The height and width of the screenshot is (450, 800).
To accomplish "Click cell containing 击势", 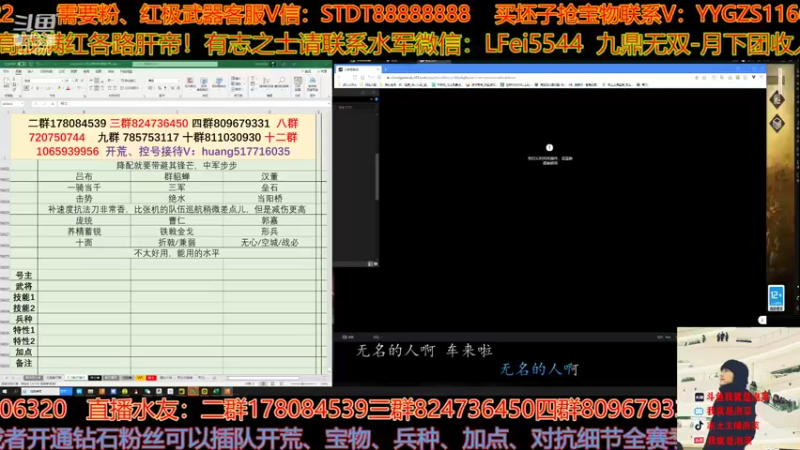I will tap(84, 198).
